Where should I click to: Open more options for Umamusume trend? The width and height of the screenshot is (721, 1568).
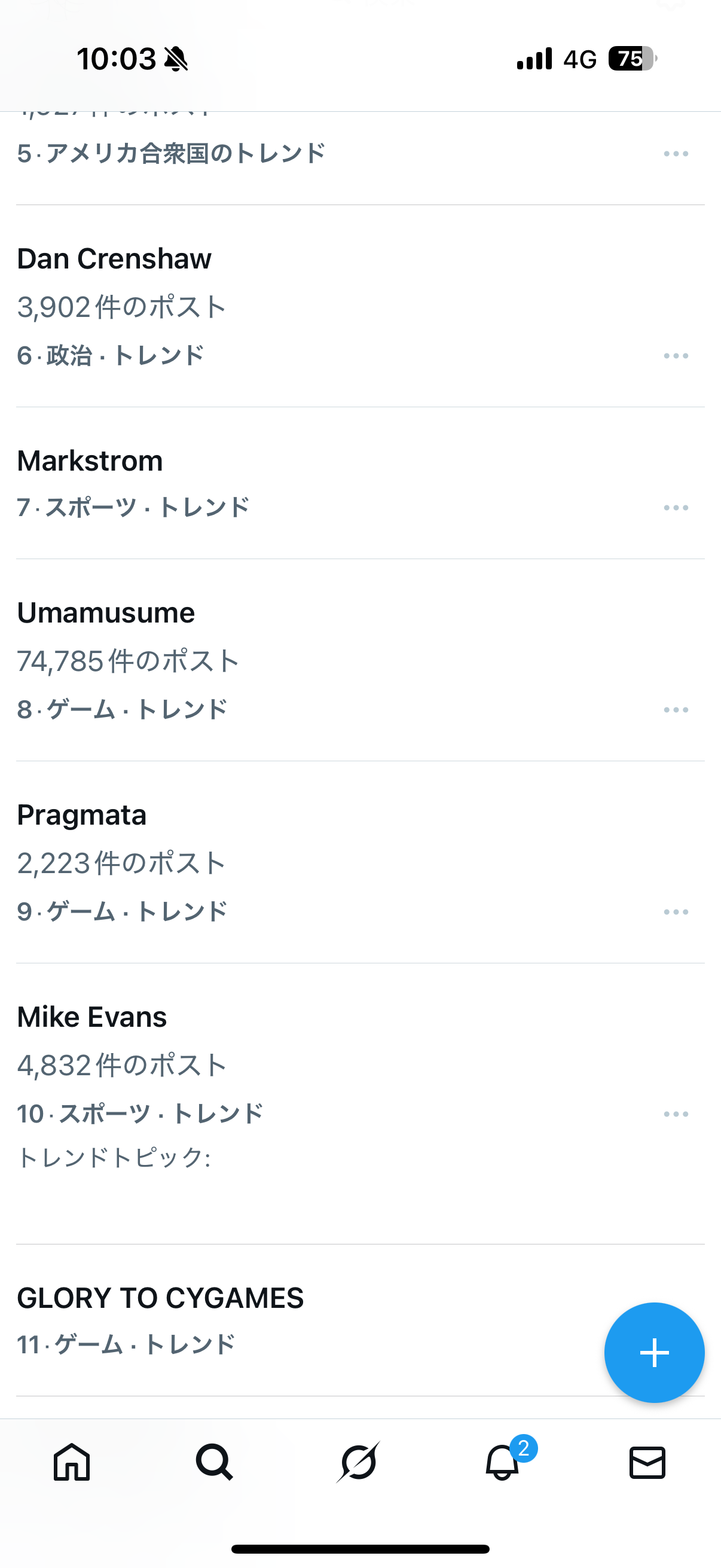tap(676, 710)
